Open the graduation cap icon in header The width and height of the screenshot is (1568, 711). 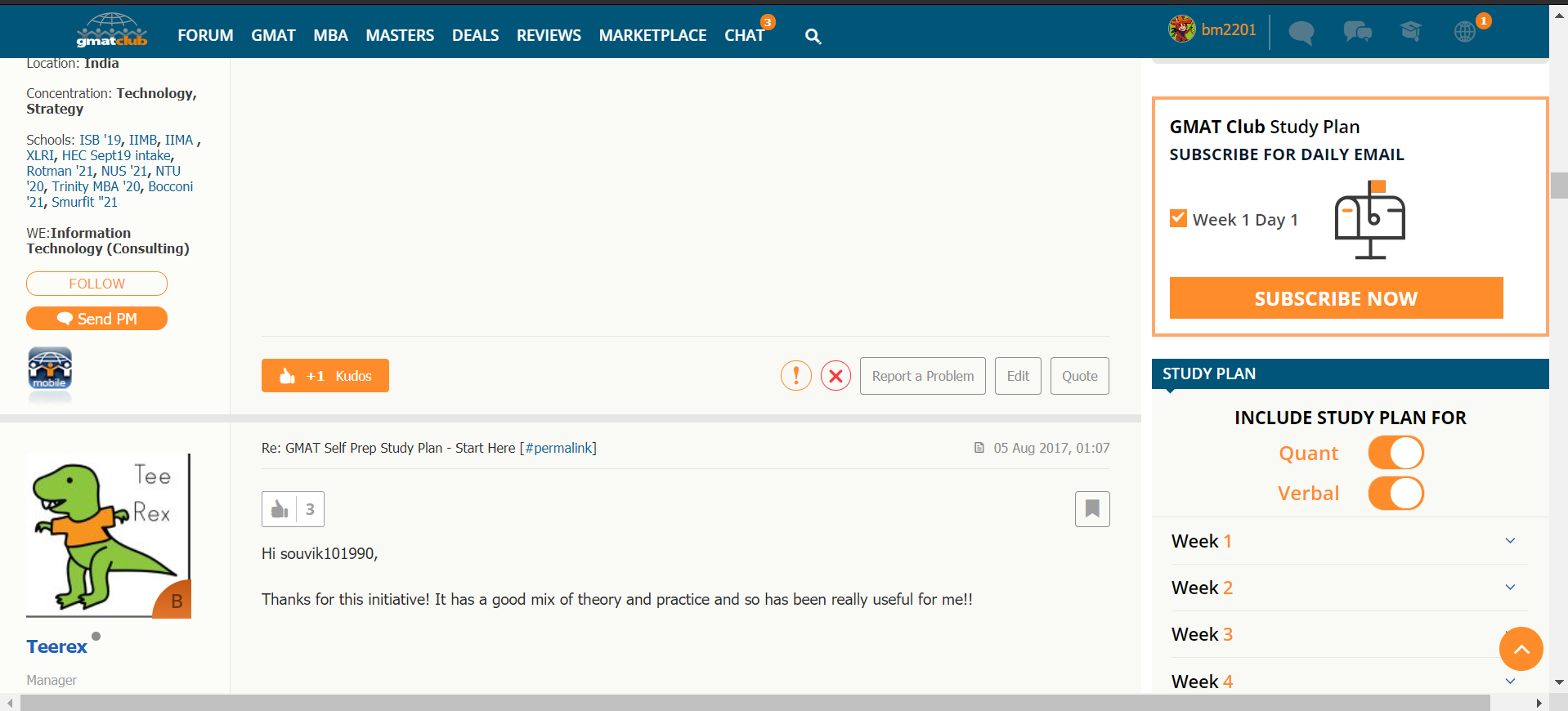coord(1410,32)
